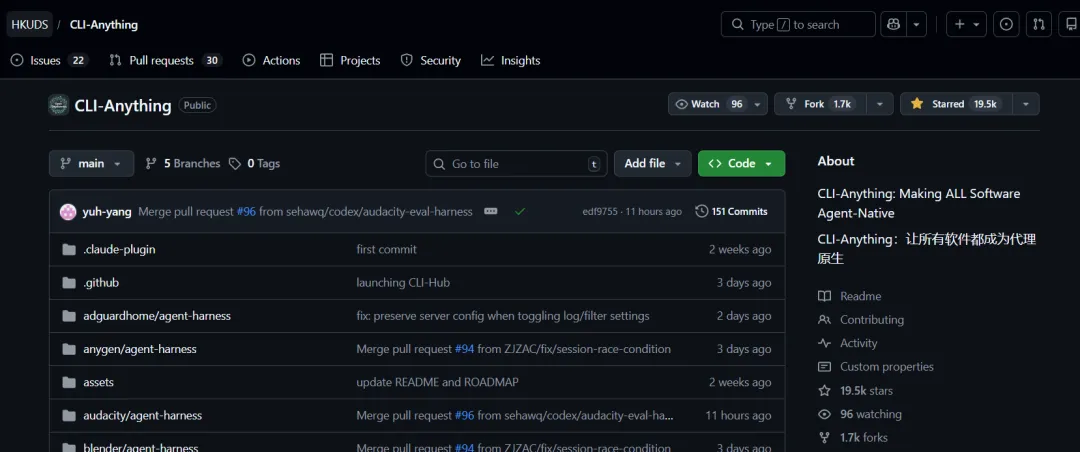This screenshot has width=1080, height=452.
Task: Open the issues icon in top bar
Action: (1006, 24)
